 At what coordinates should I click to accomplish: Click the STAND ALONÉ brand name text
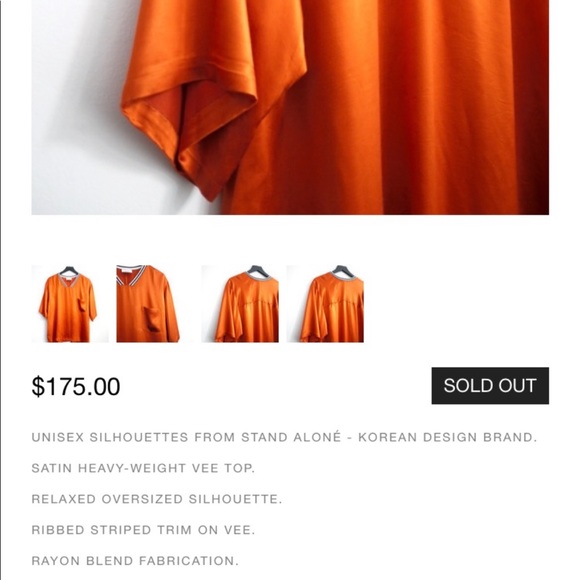[291, 437]
